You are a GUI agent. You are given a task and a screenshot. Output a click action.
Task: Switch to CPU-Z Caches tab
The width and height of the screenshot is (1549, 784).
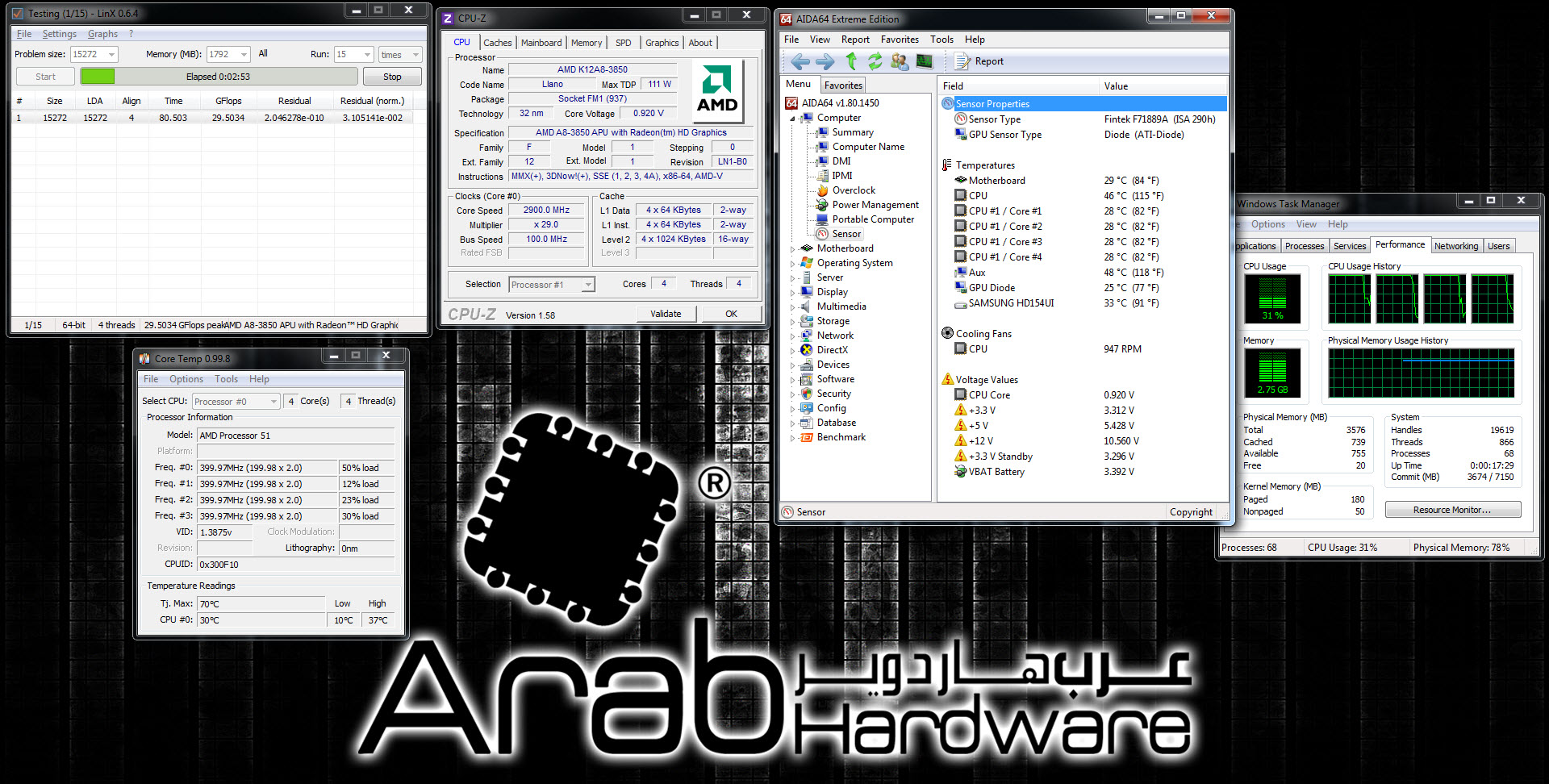(498, 43)
